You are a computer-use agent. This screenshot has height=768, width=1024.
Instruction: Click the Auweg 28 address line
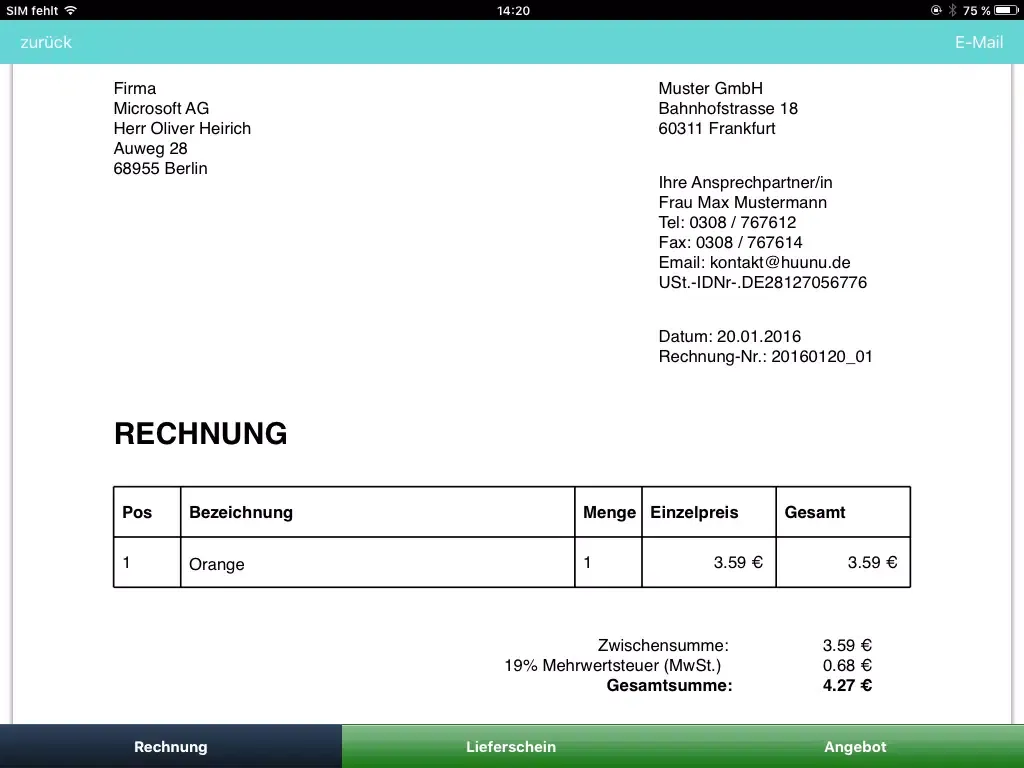(150, 148)
